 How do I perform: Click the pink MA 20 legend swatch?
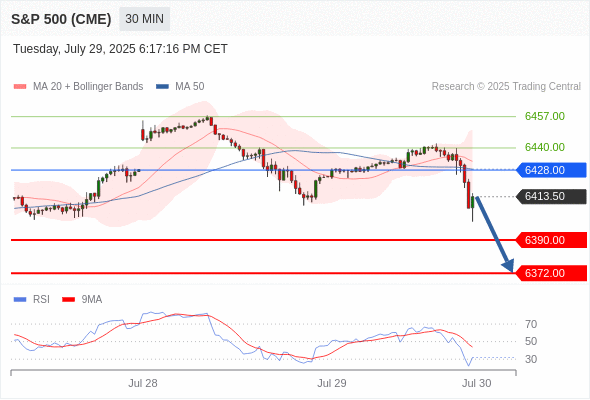tap(20, 87)
